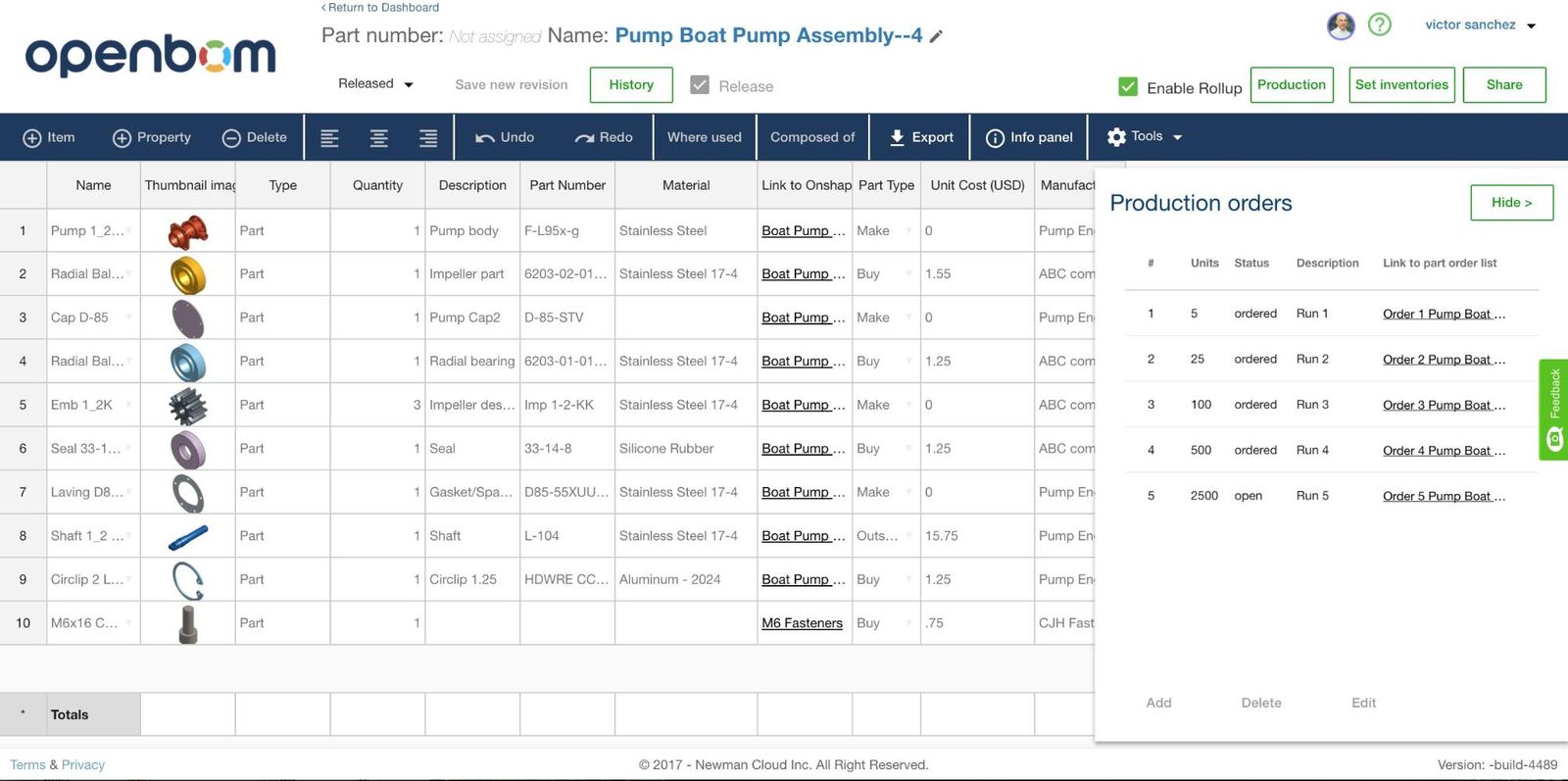Viewport: 1568px width, 781px height.
Task: Redo the last undone change
Action: tap(604, 137)
